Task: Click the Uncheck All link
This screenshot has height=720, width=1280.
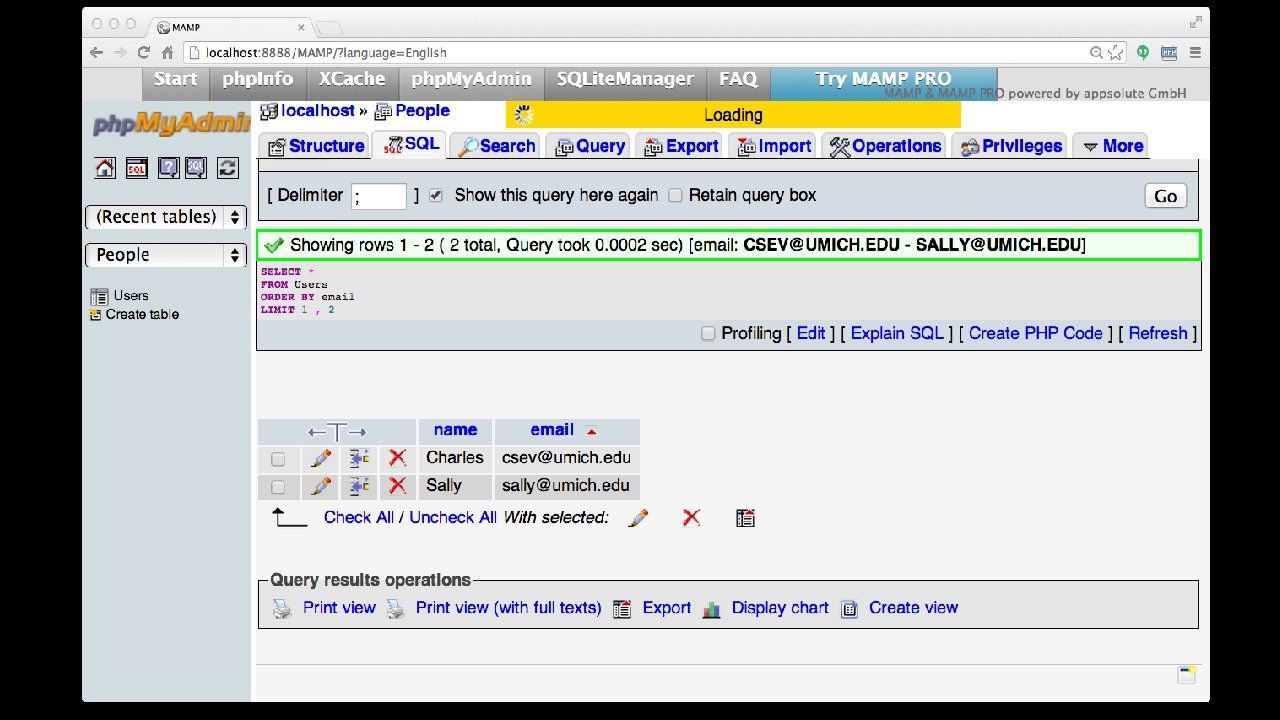Action: coord(453,518)
